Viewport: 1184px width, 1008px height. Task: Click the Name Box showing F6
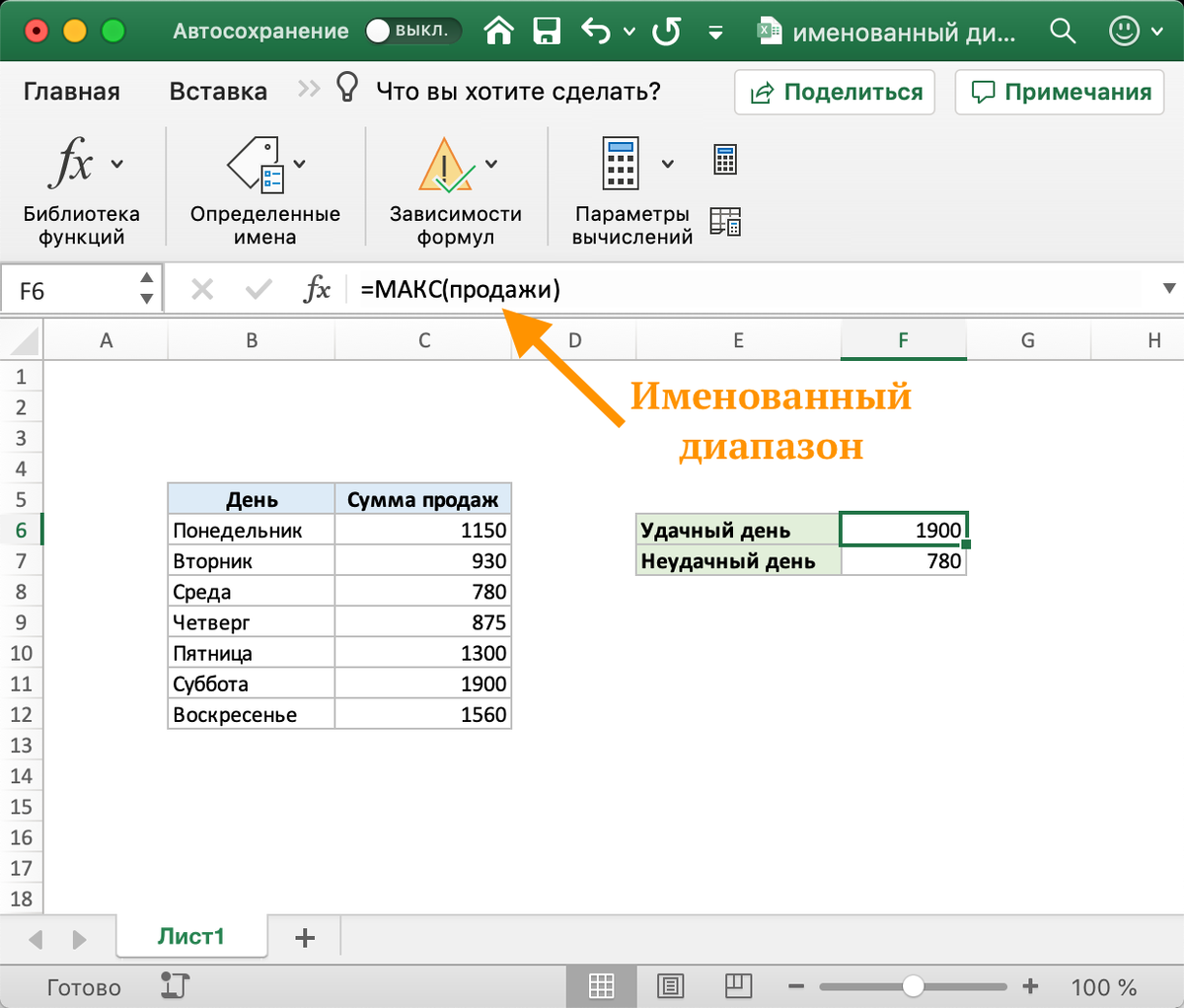point(69,291)
